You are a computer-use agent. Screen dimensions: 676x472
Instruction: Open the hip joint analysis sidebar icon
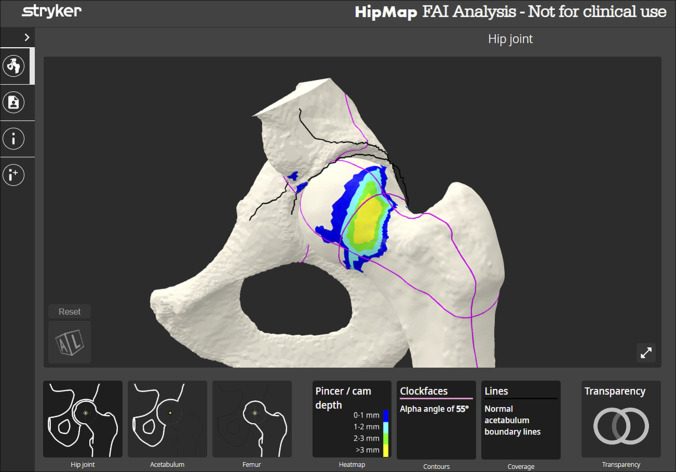tap(14, 66)
